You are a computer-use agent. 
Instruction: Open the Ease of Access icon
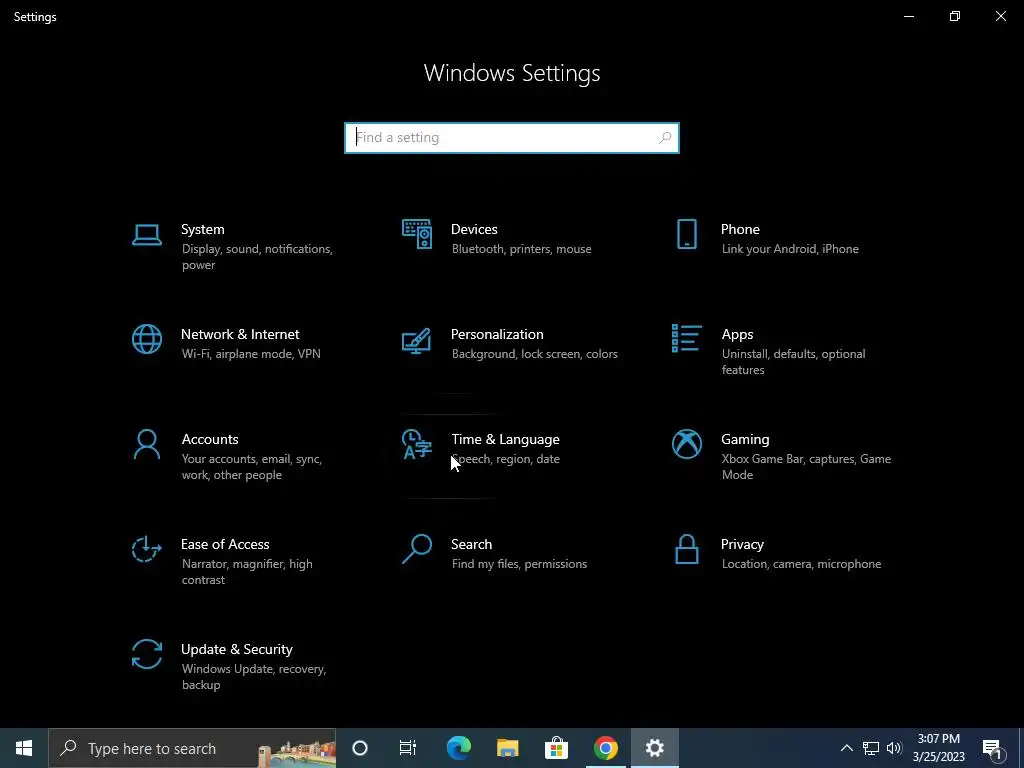pos(146,549)
